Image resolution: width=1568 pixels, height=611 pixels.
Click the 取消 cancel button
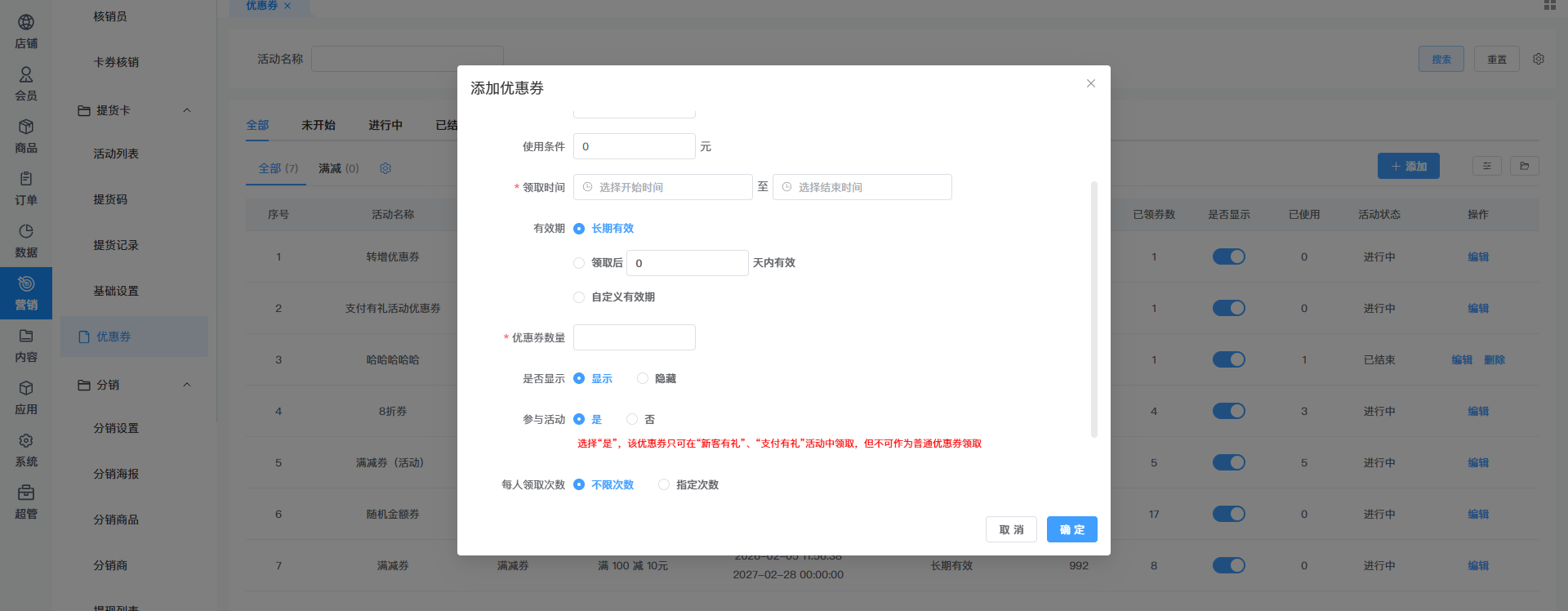(1012, 529)
